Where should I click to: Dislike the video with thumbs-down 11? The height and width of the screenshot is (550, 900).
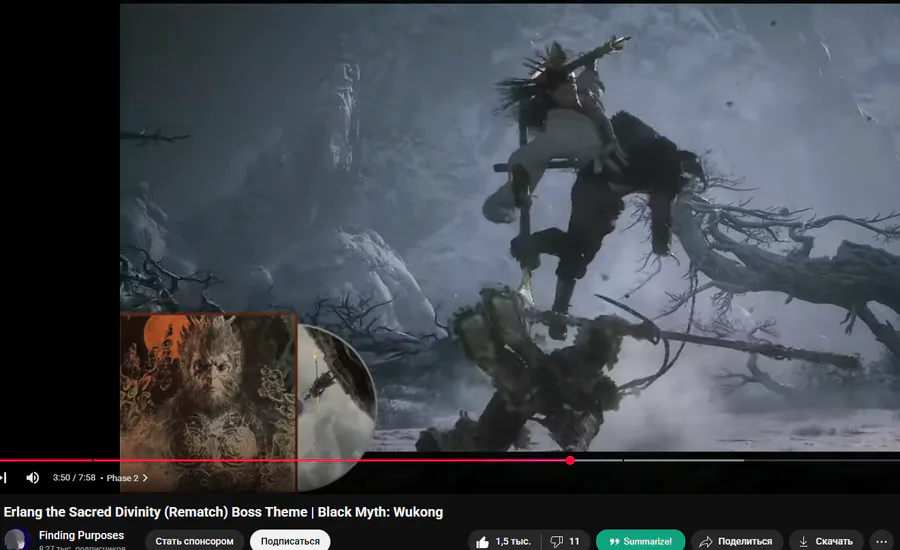565,541
